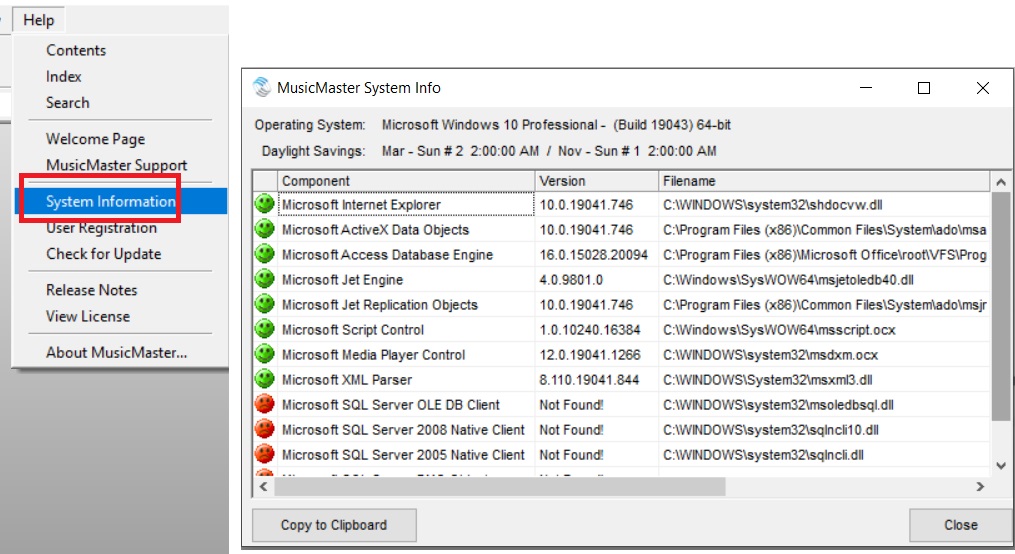Screen dimensions: 1015x554
Task: Click version value 1.0.10240.16384
Action: (590, 330)
